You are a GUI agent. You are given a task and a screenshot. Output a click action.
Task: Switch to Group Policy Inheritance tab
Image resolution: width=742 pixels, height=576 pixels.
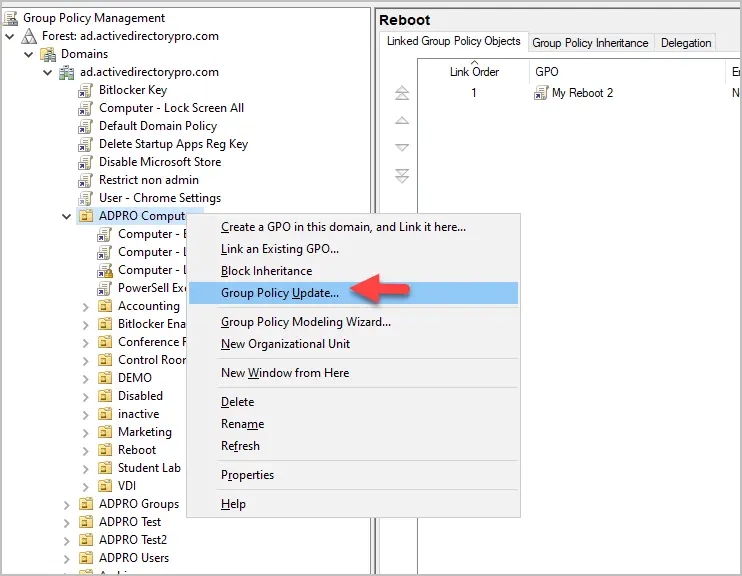click(x=590, y=43)
